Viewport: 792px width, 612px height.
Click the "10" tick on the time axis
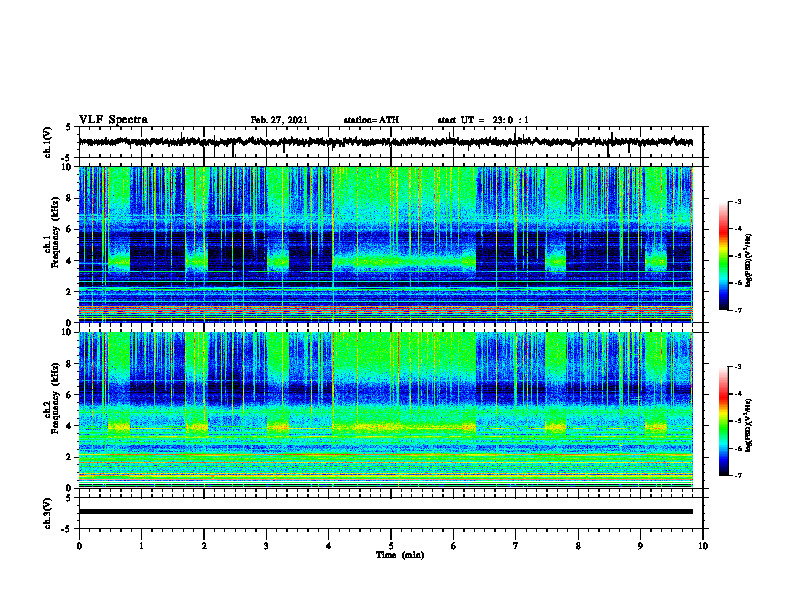tap(703, 546)
